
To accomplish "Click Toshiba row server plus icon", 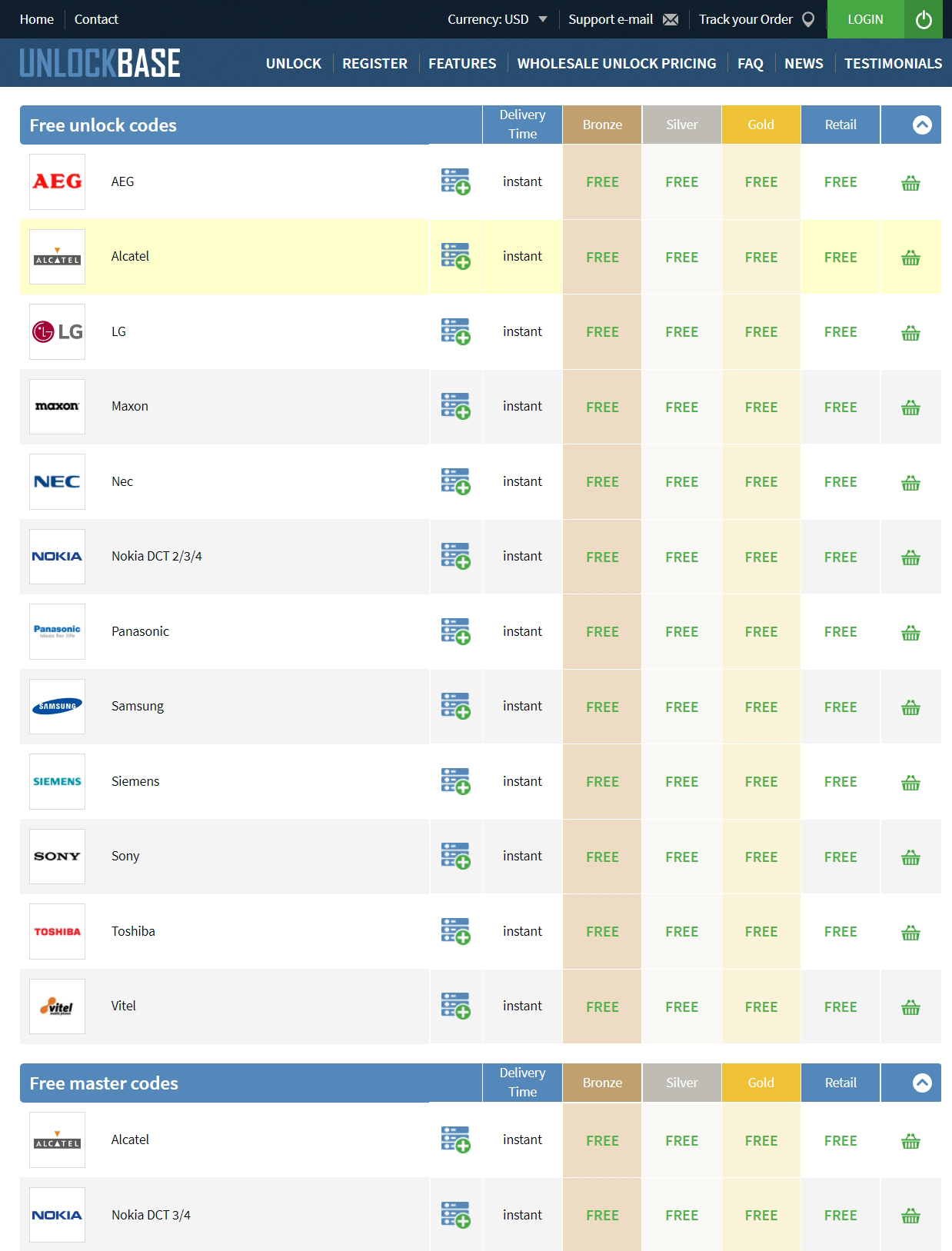I will click(x=455, y=931).
